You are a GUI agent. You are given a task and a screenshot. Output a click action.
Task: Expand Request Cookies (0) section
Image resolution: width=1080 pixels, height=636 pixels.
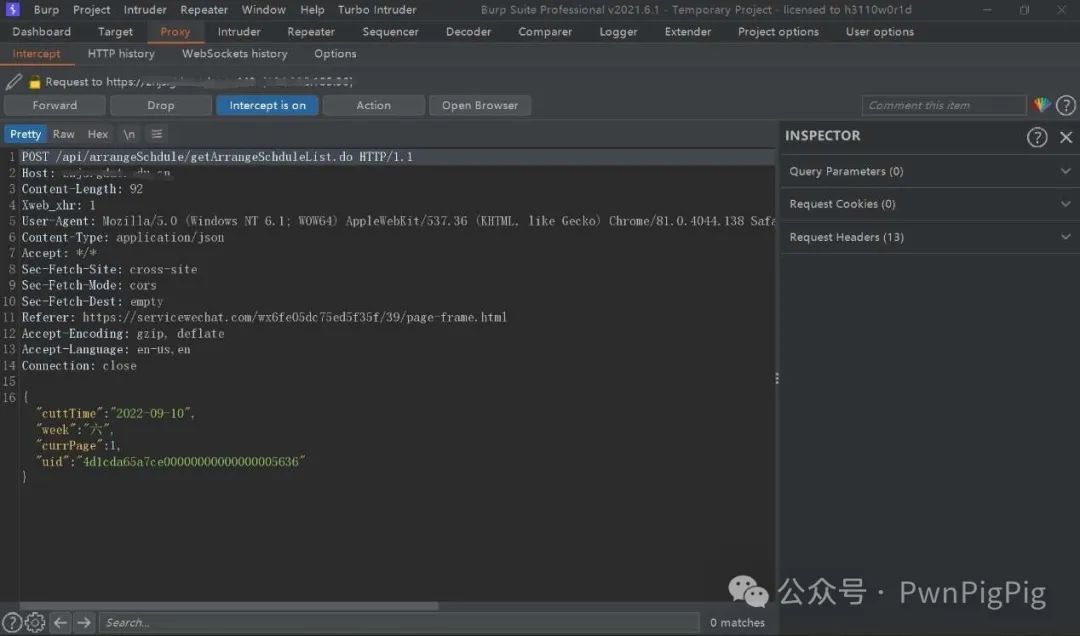point(930,204)
